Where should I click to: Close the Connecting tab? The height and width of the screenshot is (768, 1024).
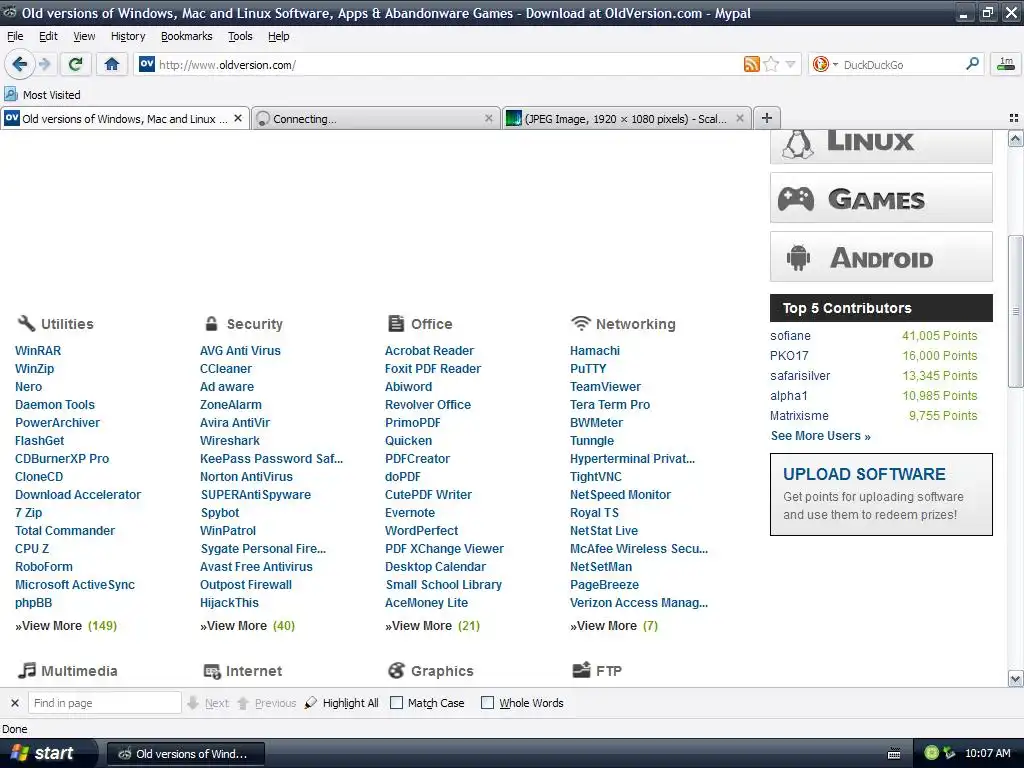488,118
